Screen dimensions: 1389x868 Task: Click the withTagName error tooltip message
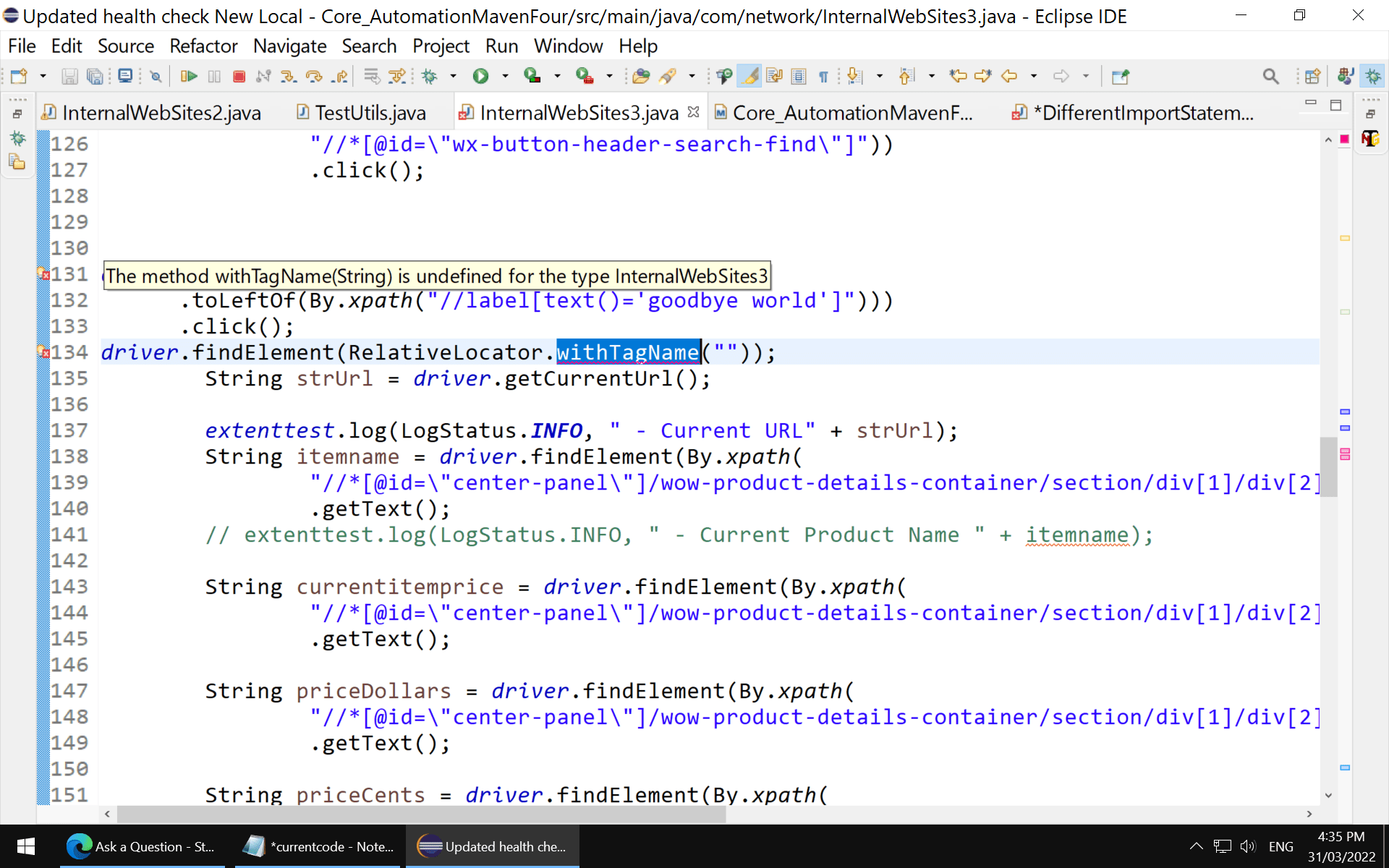click(437, 276)
